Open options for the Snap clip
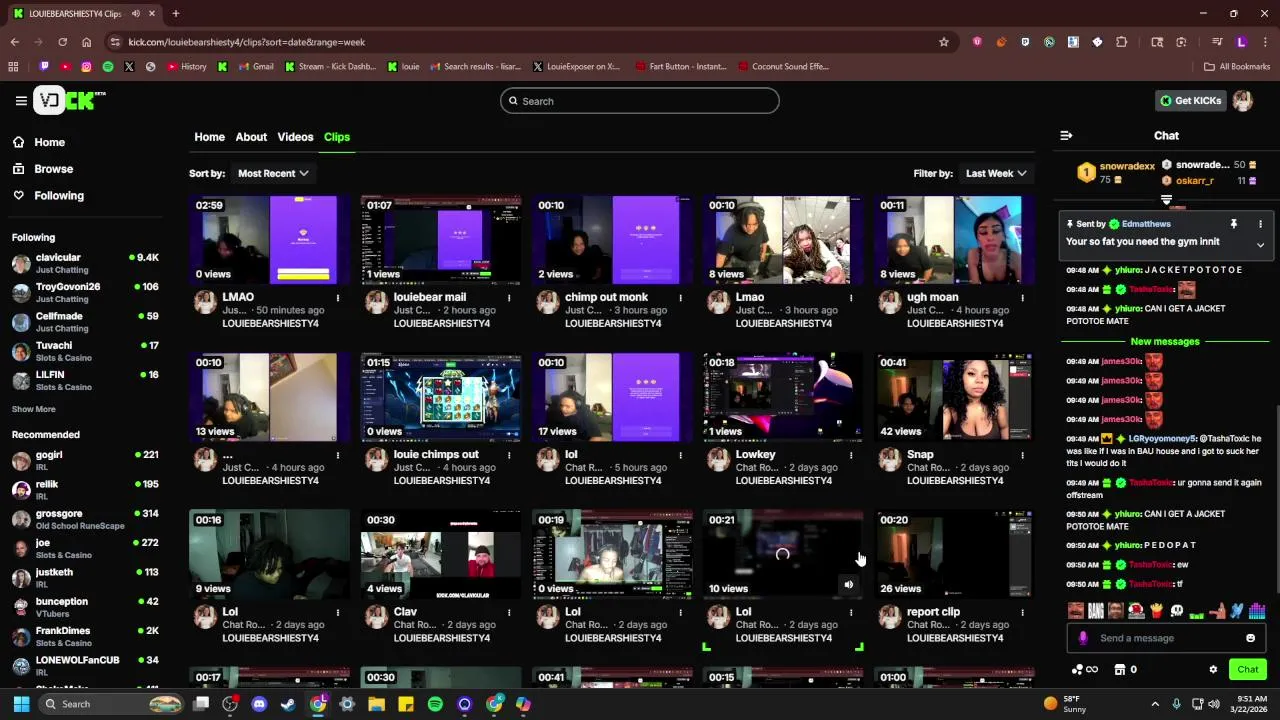 click(1022, 455)
